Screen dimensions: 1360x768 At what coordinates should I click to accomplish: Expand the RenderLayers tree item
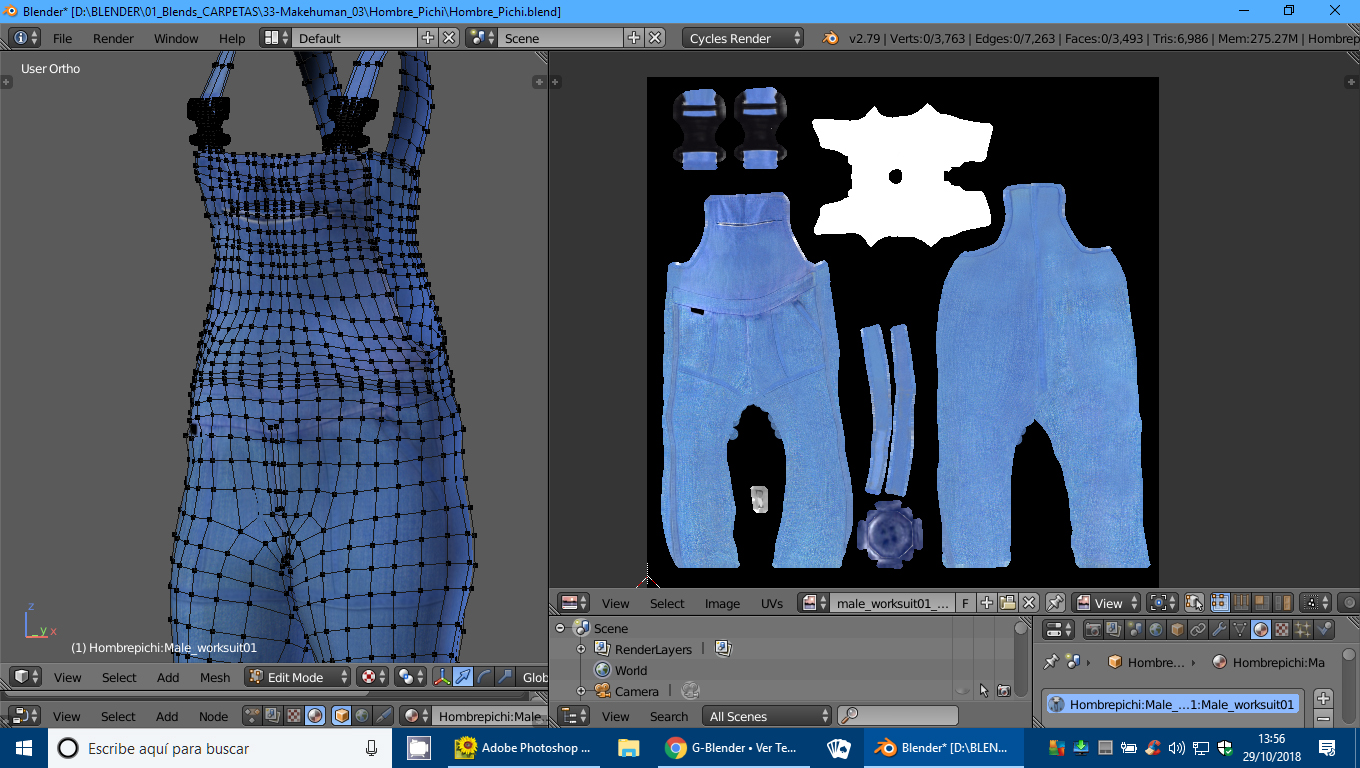581,649
